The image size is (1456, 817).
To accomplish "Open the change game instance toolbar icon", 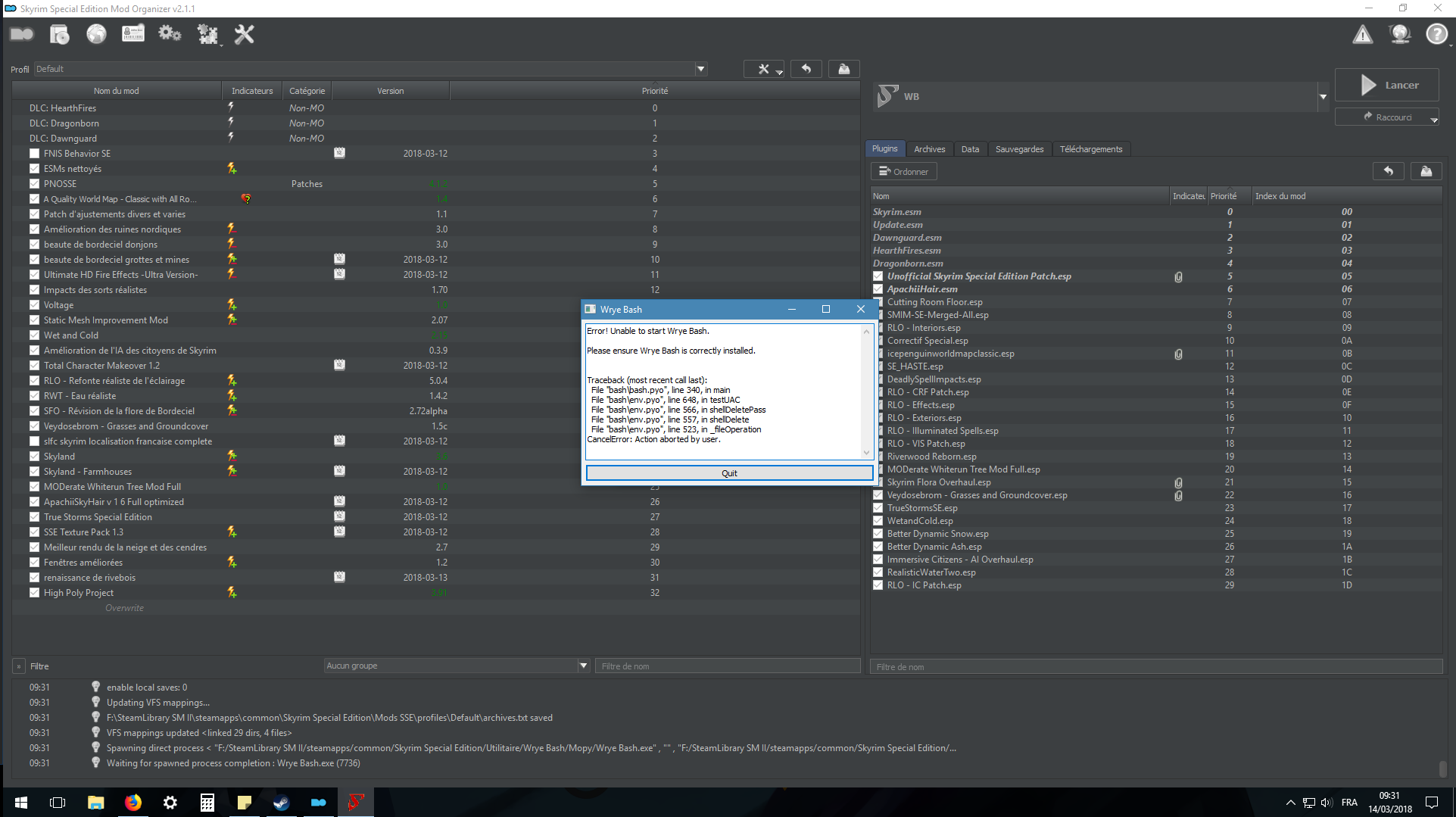I will [22, 34].
